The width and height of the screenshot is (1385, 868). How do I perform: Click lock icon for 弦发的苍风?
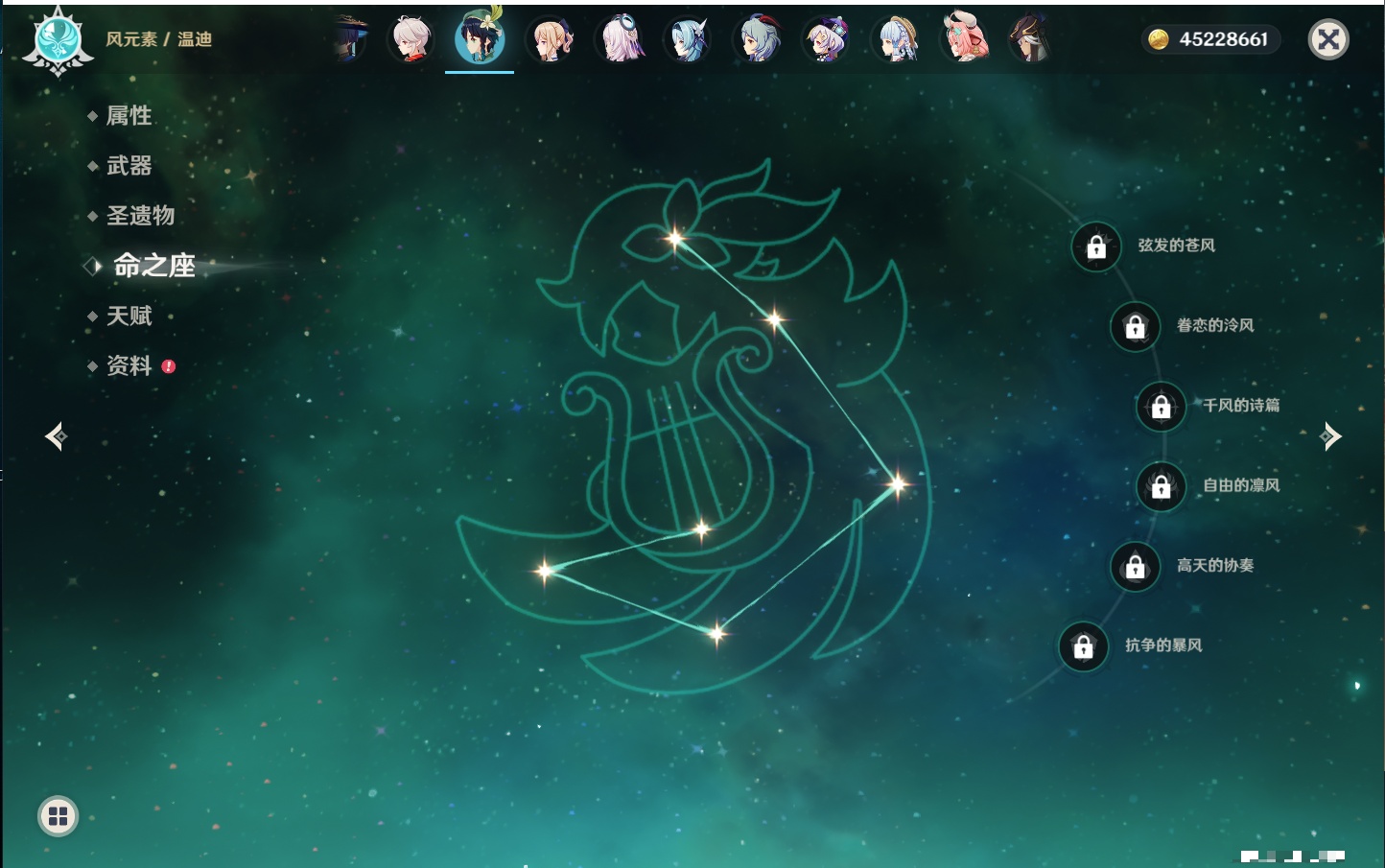pos(1096,247)
